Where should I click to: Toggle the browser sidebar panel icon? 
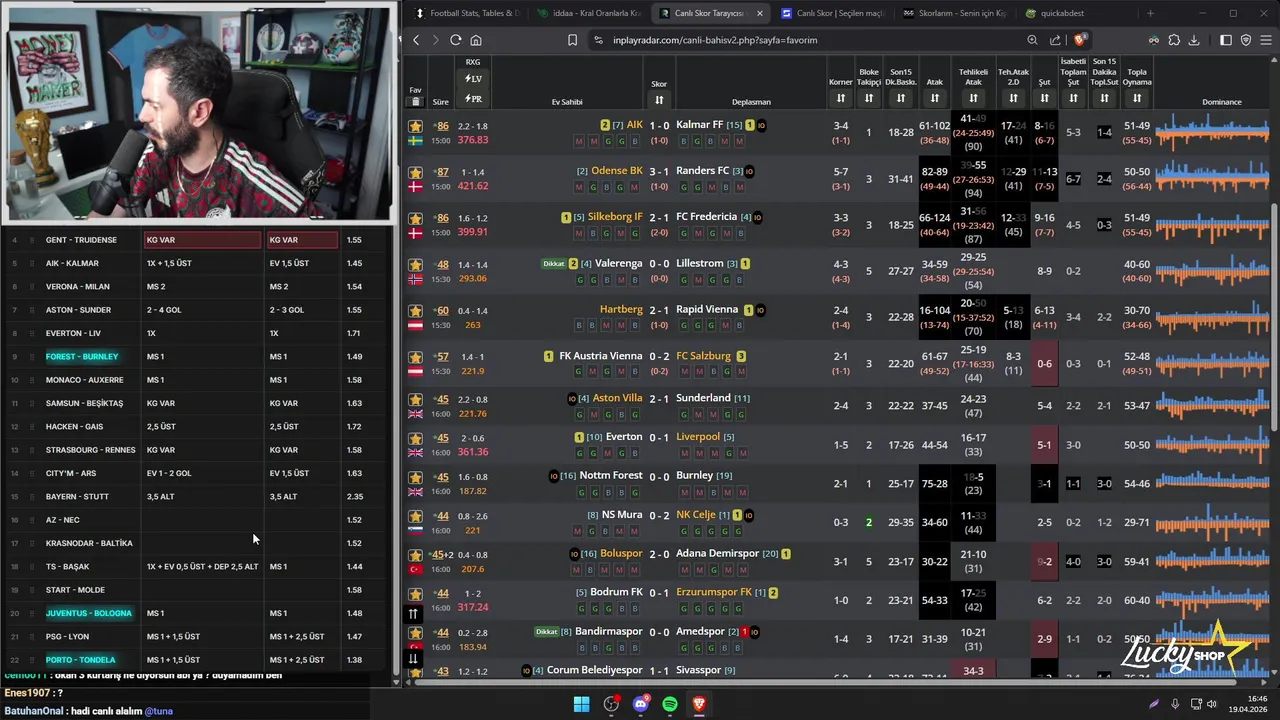(1226, 40)
